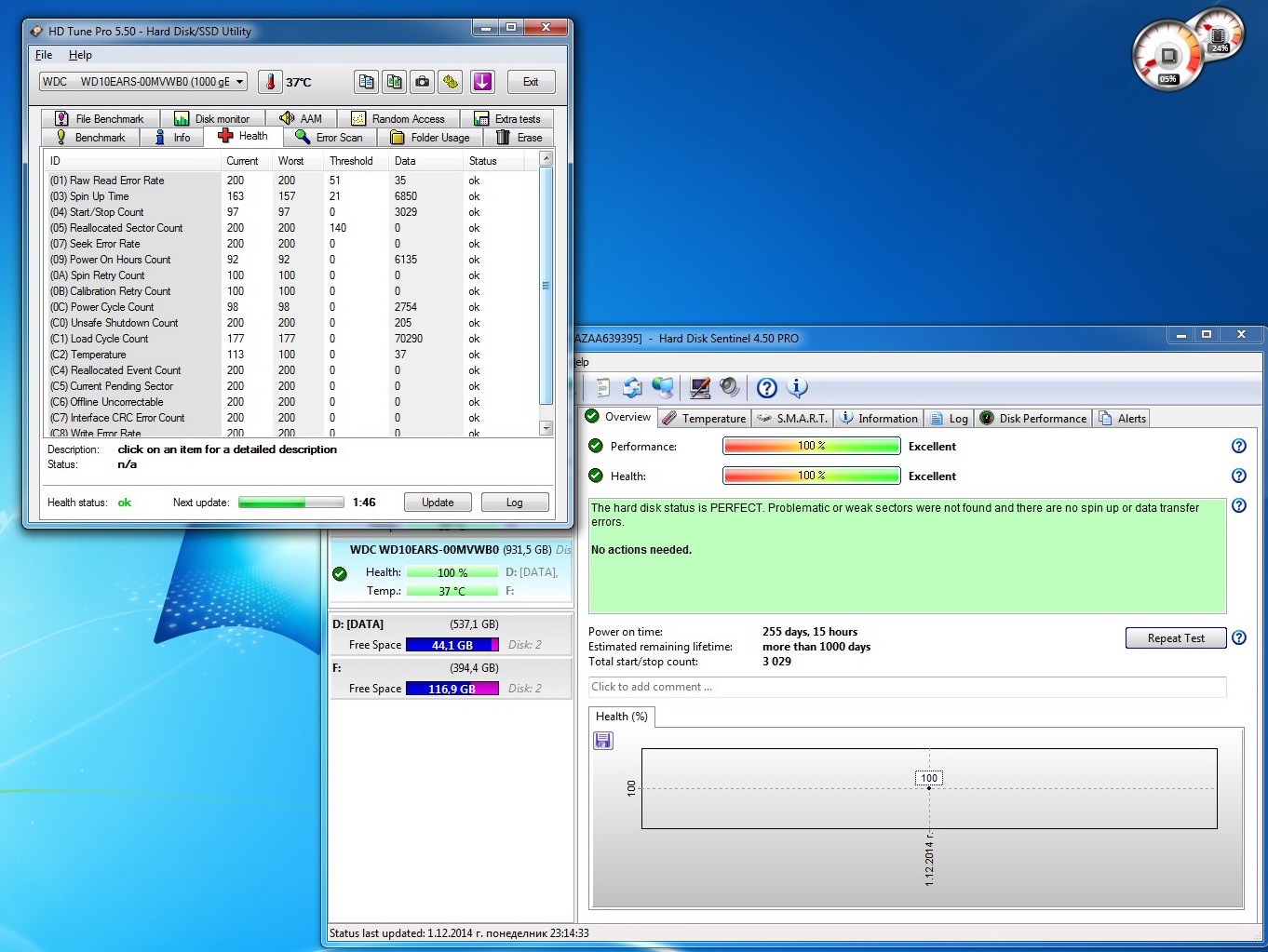Click help icon next to Repeat Test
The width and height of the screenshot is (1268, 952).
coord(1238,637)
